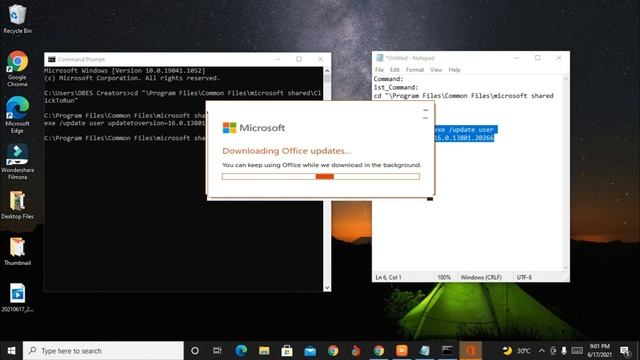Click the Office taskbar icon
Viewport: 640px width, 360px height.
471,351
